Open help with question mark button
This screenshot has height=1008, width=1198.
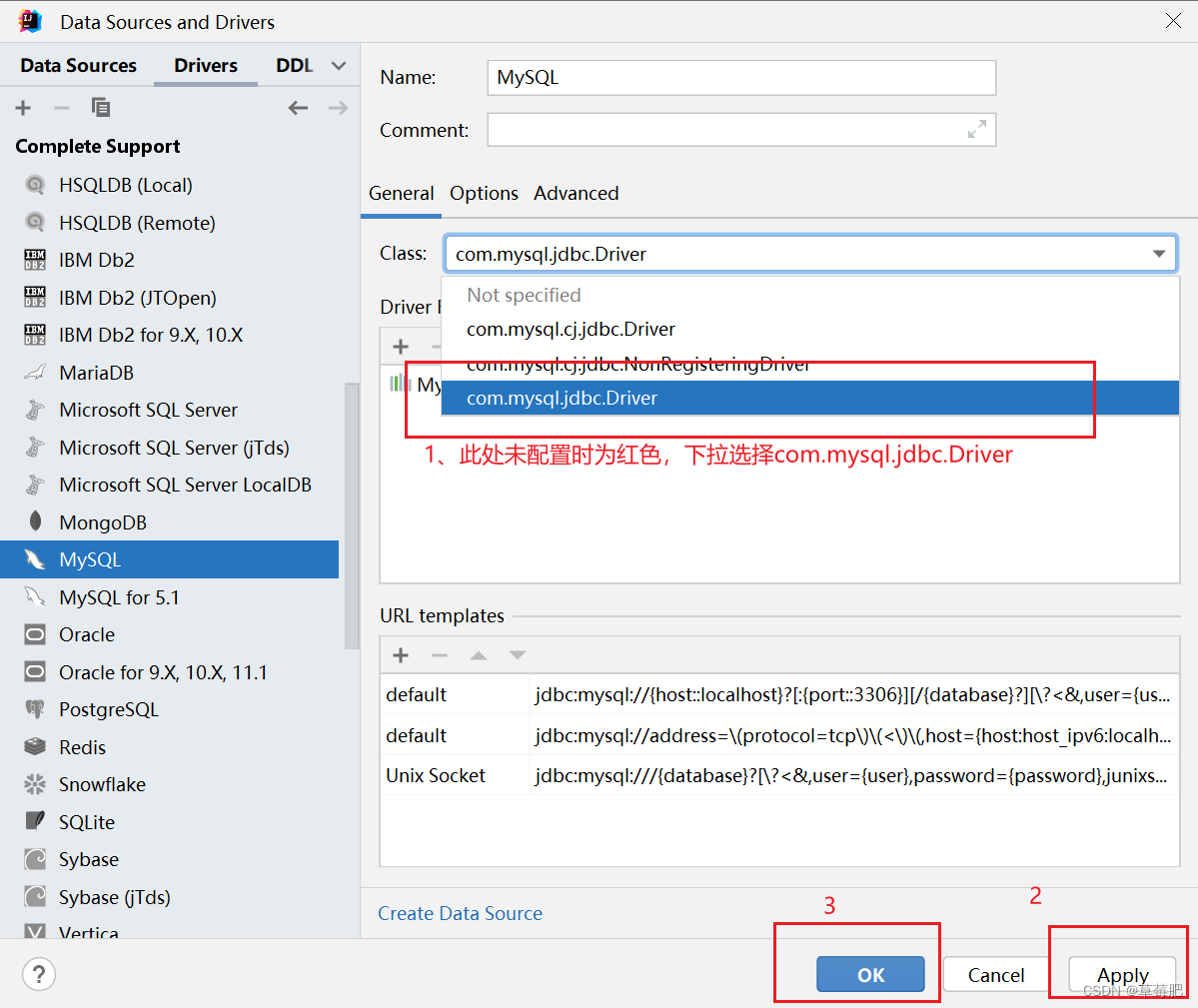[39, 974]
